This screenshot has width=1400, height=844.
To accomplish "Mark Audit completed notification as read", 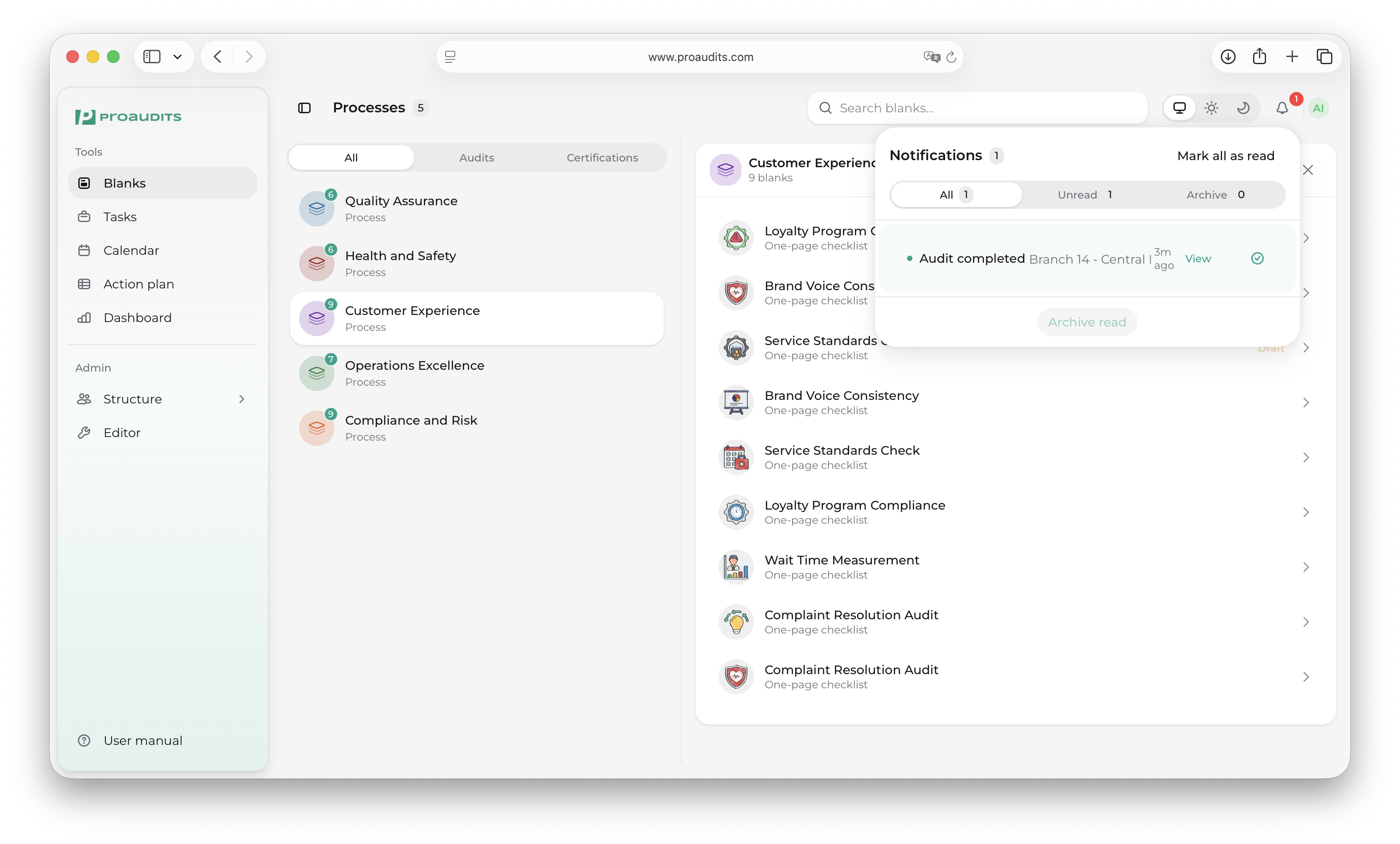I will 1258,258.
